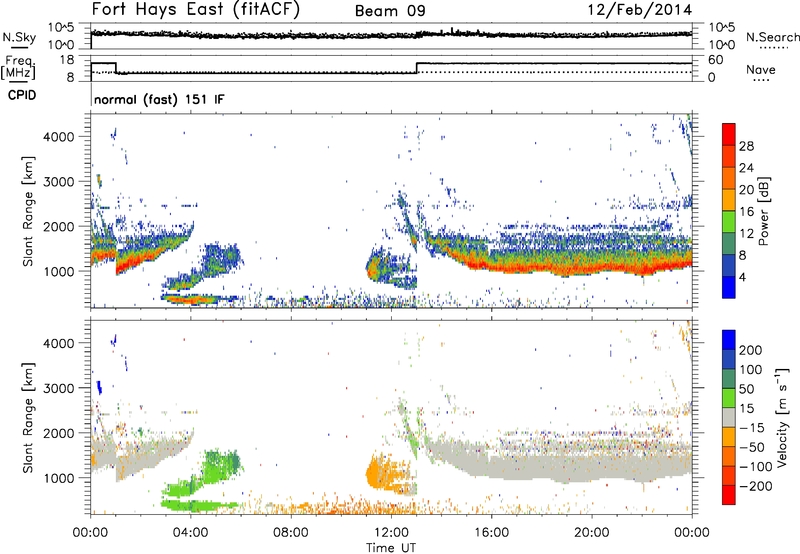This screenshot has height=554, width=800.
Task: Click "3000" on the velocity panel range axis
Action: coord(59,388)
